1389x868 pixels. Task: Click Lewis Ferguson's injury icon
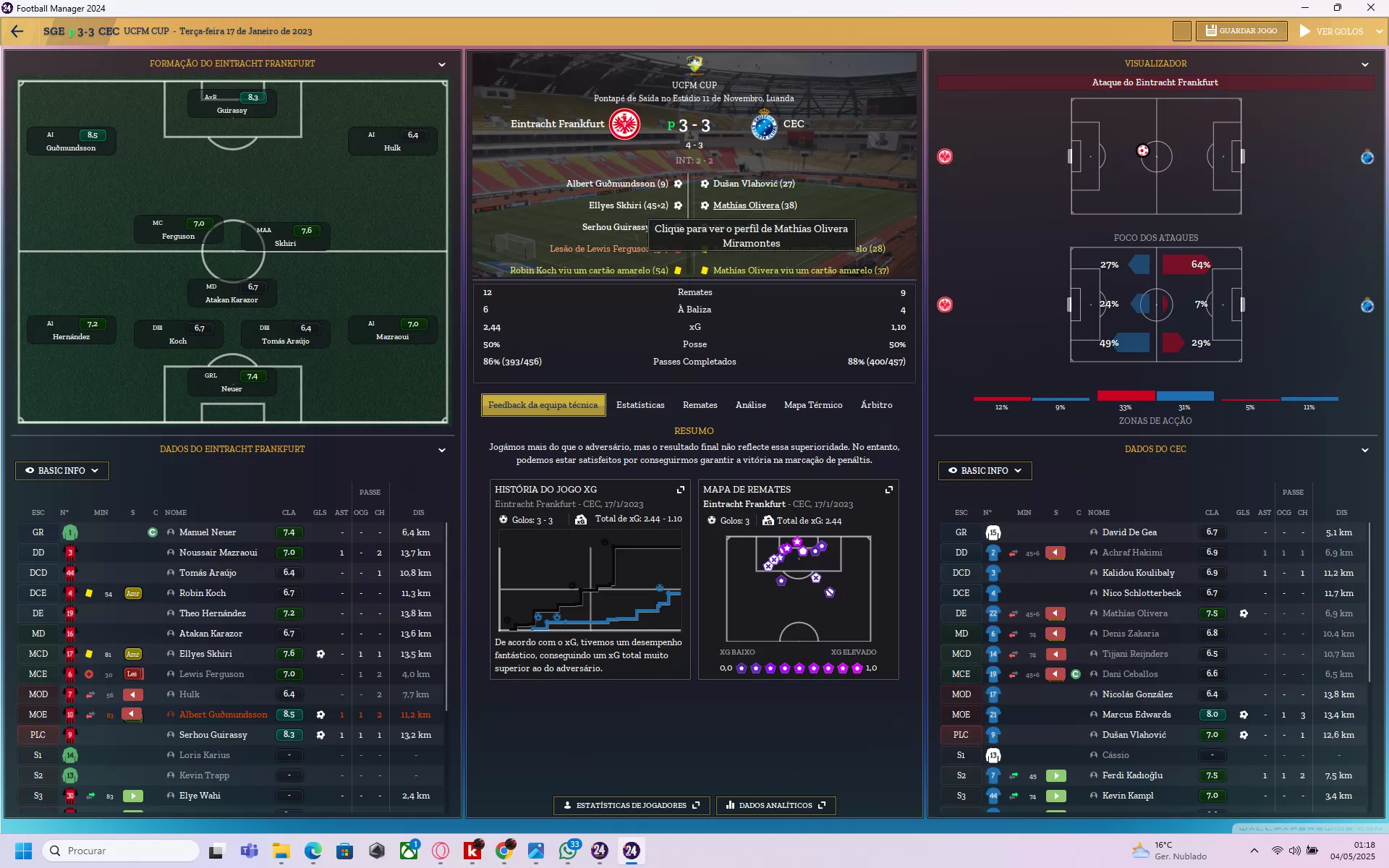coord(89,674)
